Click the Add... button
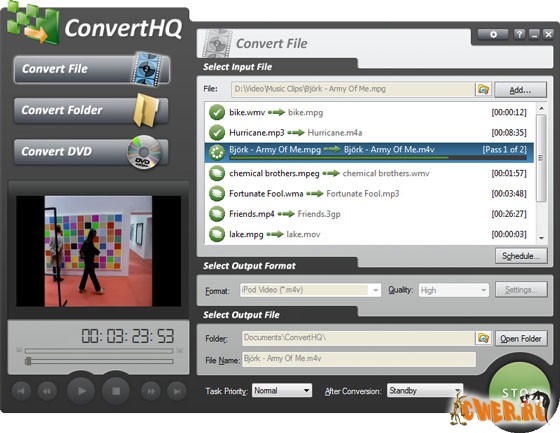 [520, 90]
